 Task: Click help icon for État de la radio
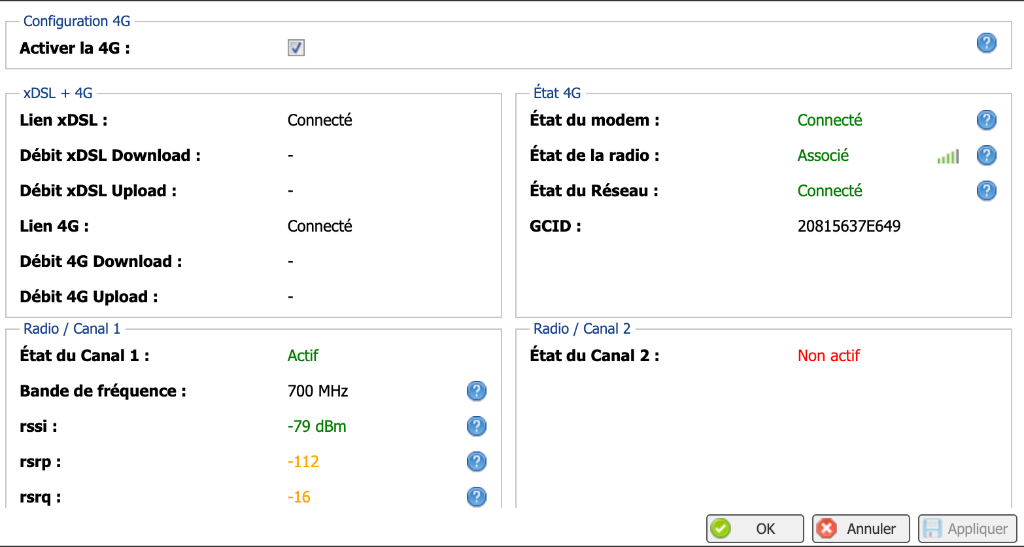point(986,155)
